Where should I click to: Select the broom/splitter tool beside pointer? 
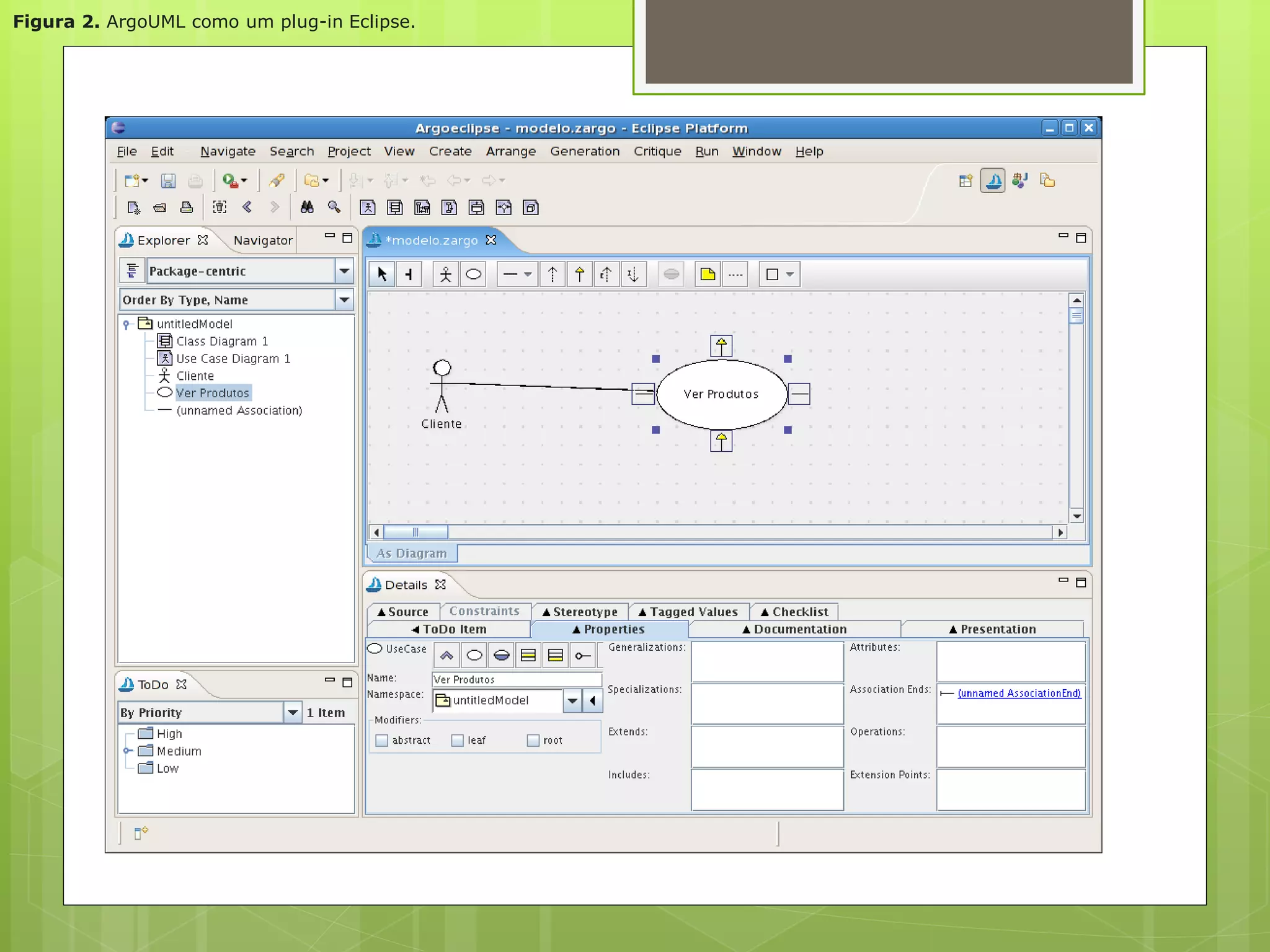click(x=409, y=274)
